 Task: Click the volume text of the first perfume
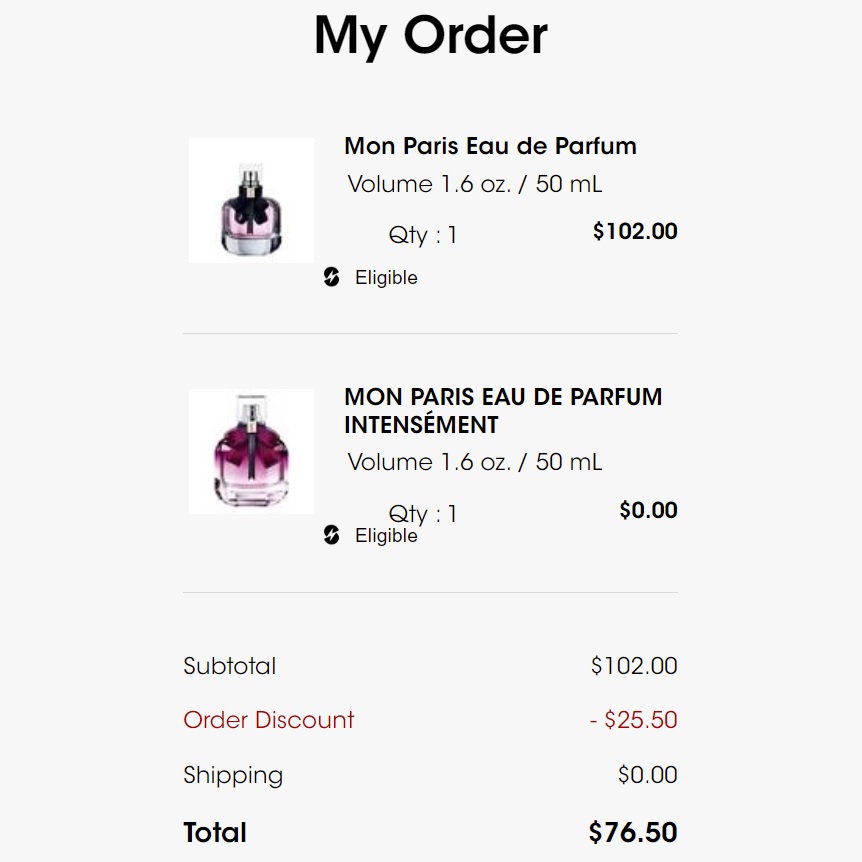475,185
